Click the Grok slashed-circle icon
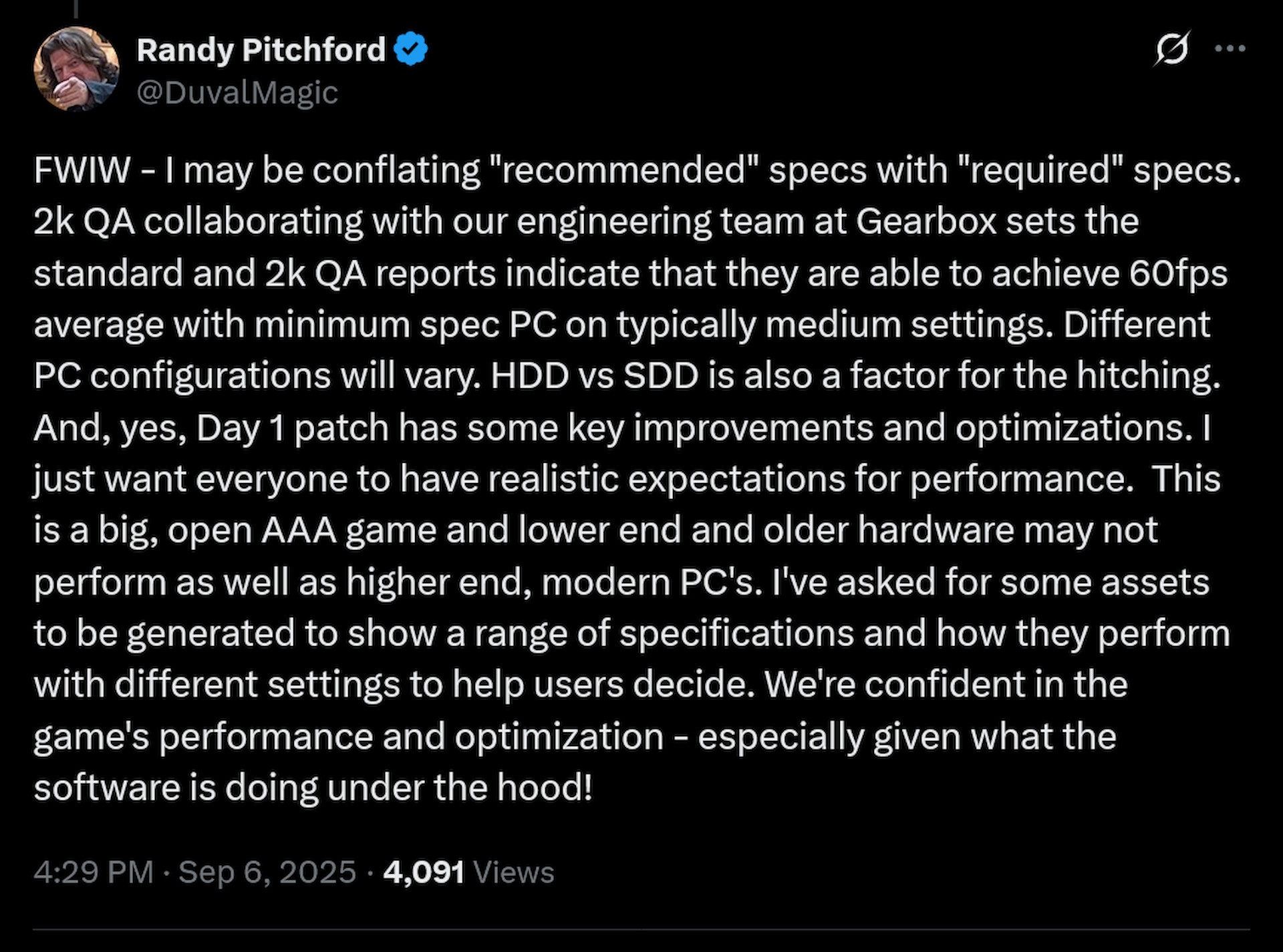Screen dimensions: 1283x952 click(1171, 49)
